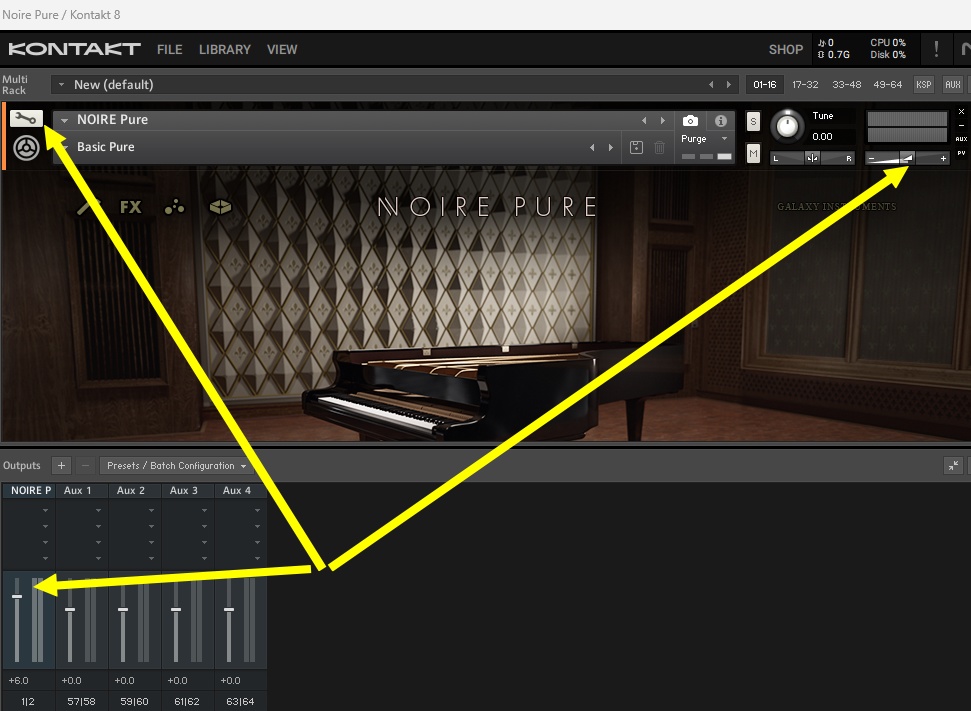The width and height of the screenshot is (971, 711).
Task: Open first insert slot of Aux 2
Action: 134,510
